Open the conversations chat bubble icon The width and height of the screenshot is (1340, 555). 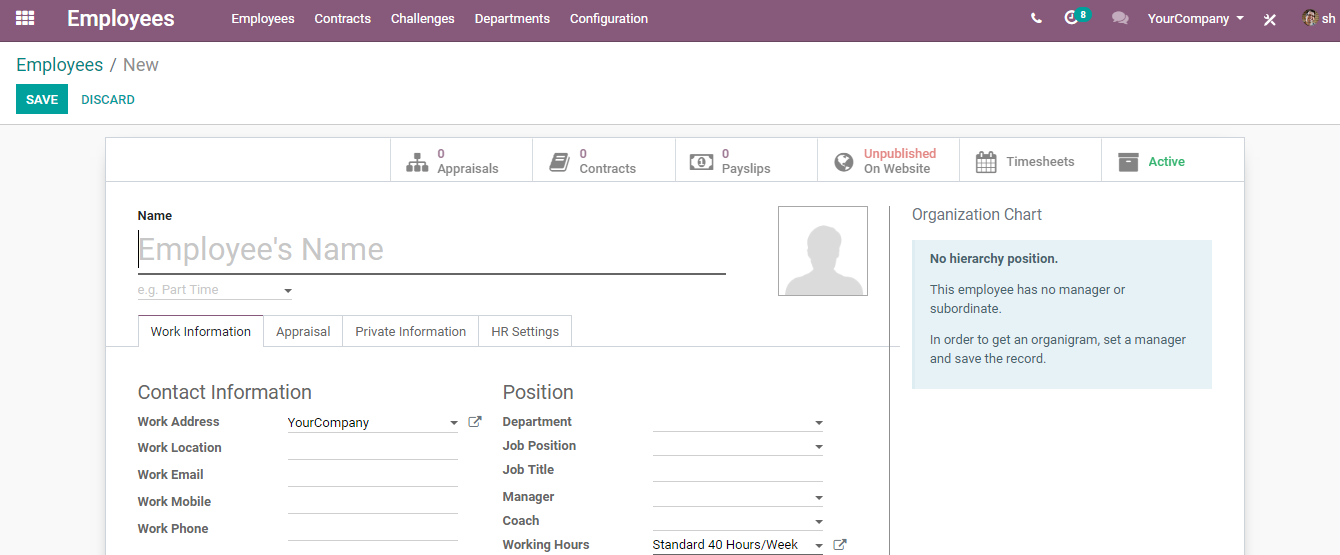tap(1120, 18)
